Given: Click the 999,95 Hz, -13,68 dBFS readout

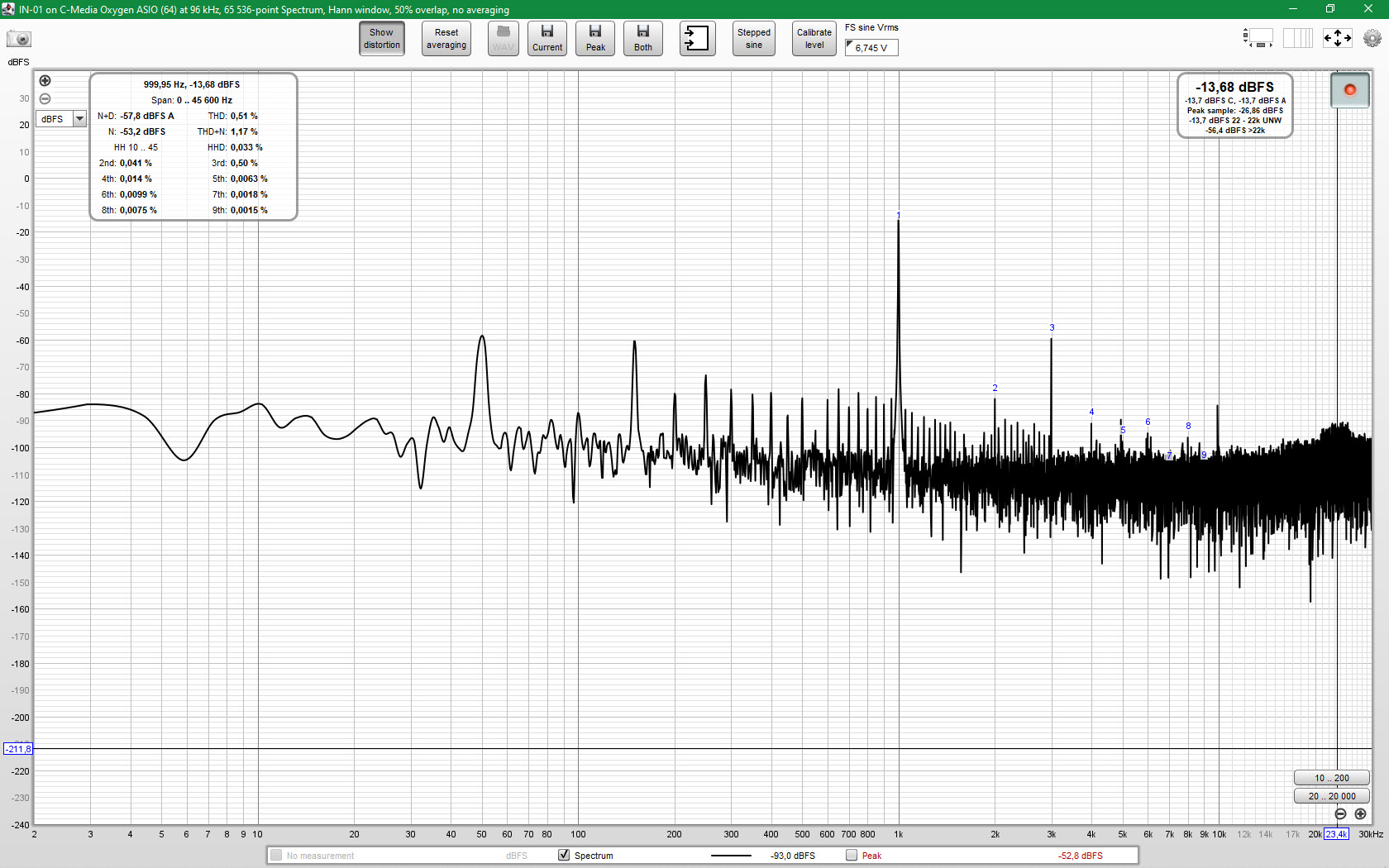Looking at the screenshot, I should [192, 84].
